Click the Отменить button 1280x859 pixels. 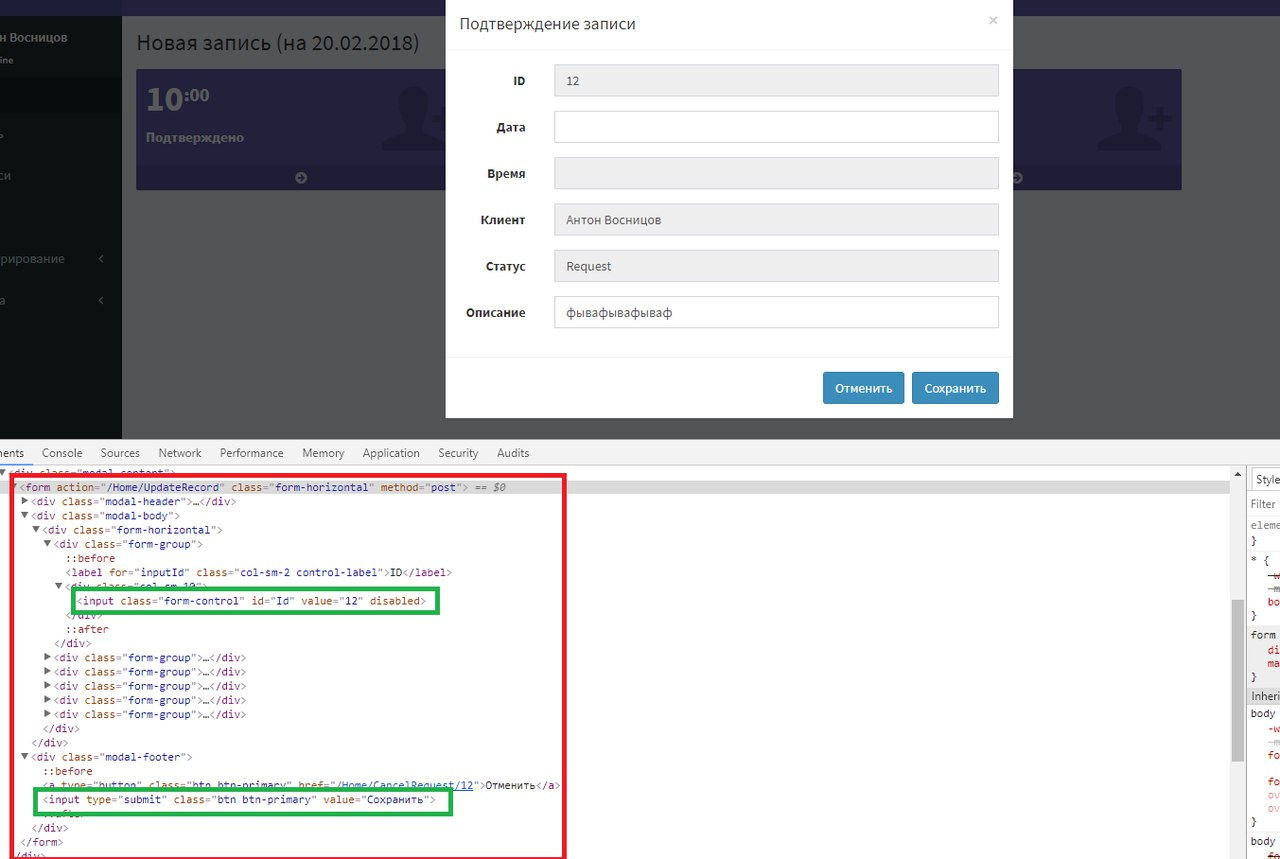[863, 388]
